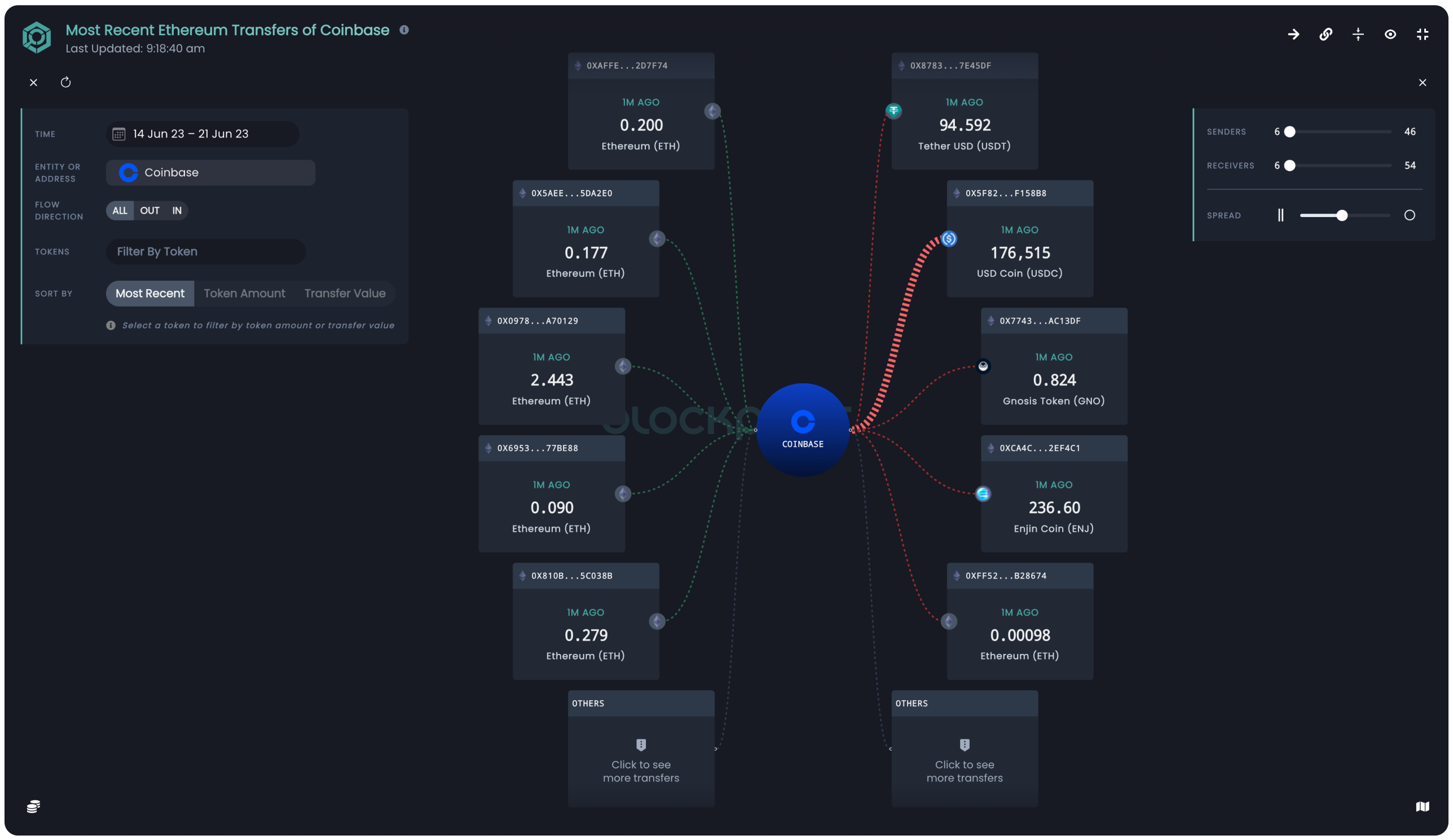This screenshot has height=840, width=1453.
Task: Click the Tether USDT token icon
Action: click(893, 110)
